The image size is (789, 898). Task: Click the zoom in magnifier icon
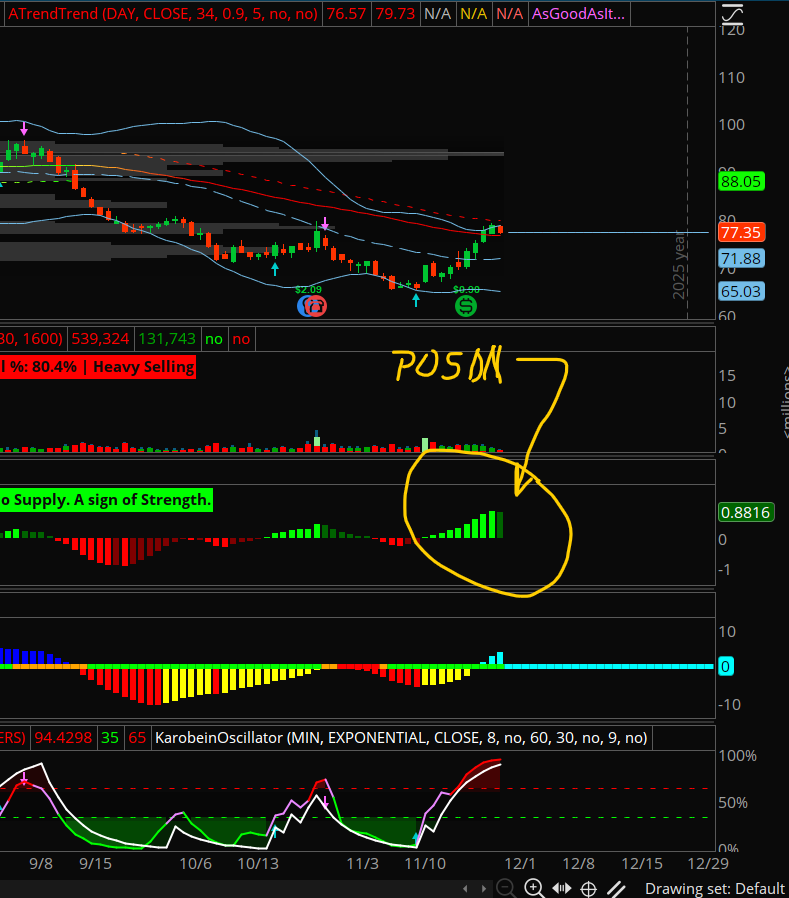point(534,888)
